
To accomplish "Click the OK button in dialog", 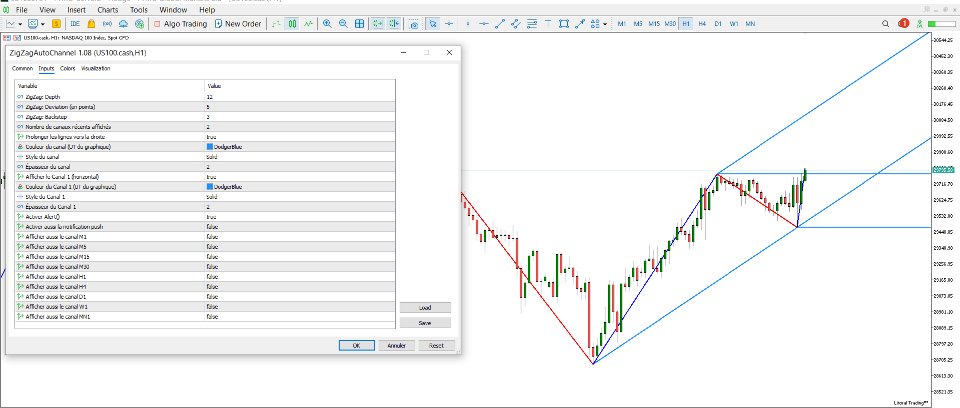I will (356, 346).
